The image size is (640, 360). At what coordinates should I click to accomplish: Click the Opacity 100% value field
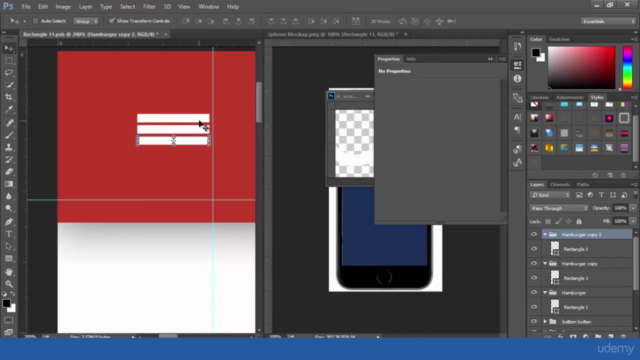[x=620, y=208]
